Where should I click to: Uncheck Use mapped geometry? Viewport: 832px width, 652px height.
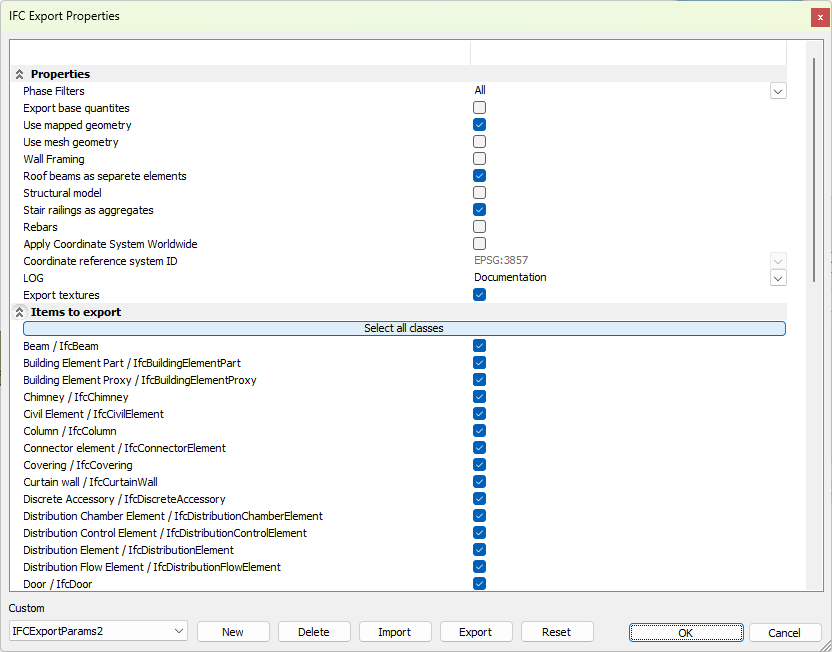tap(480, 125)
